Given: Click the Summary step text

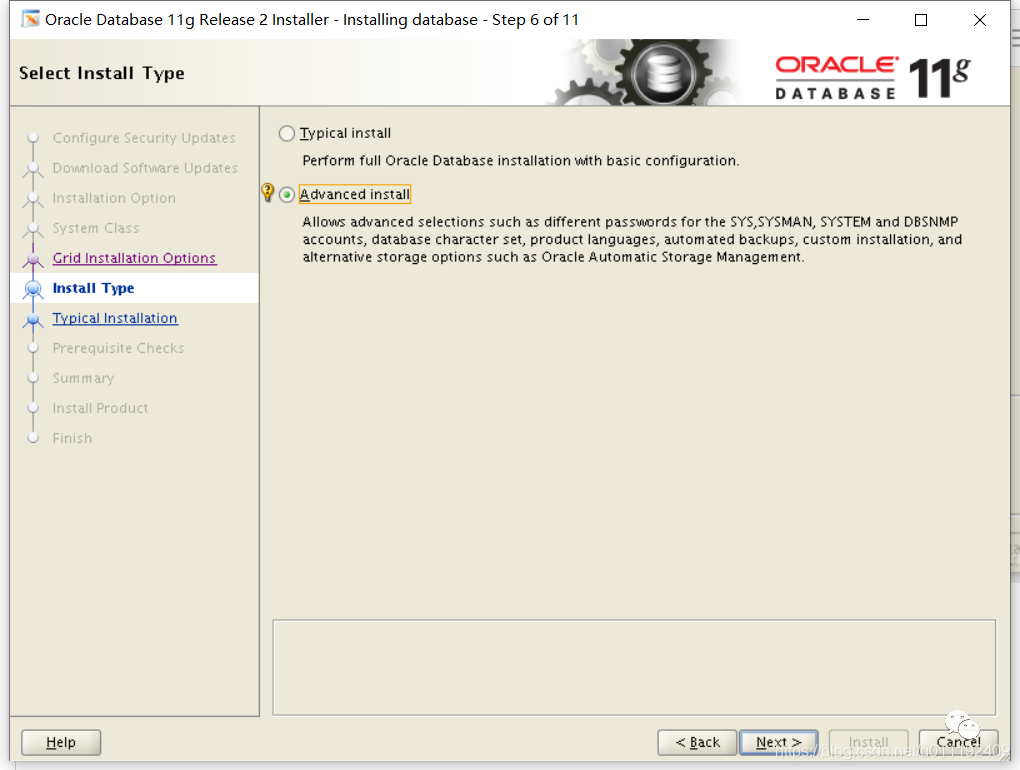Looking at the screenshot, I should click(x=83, y=378).
